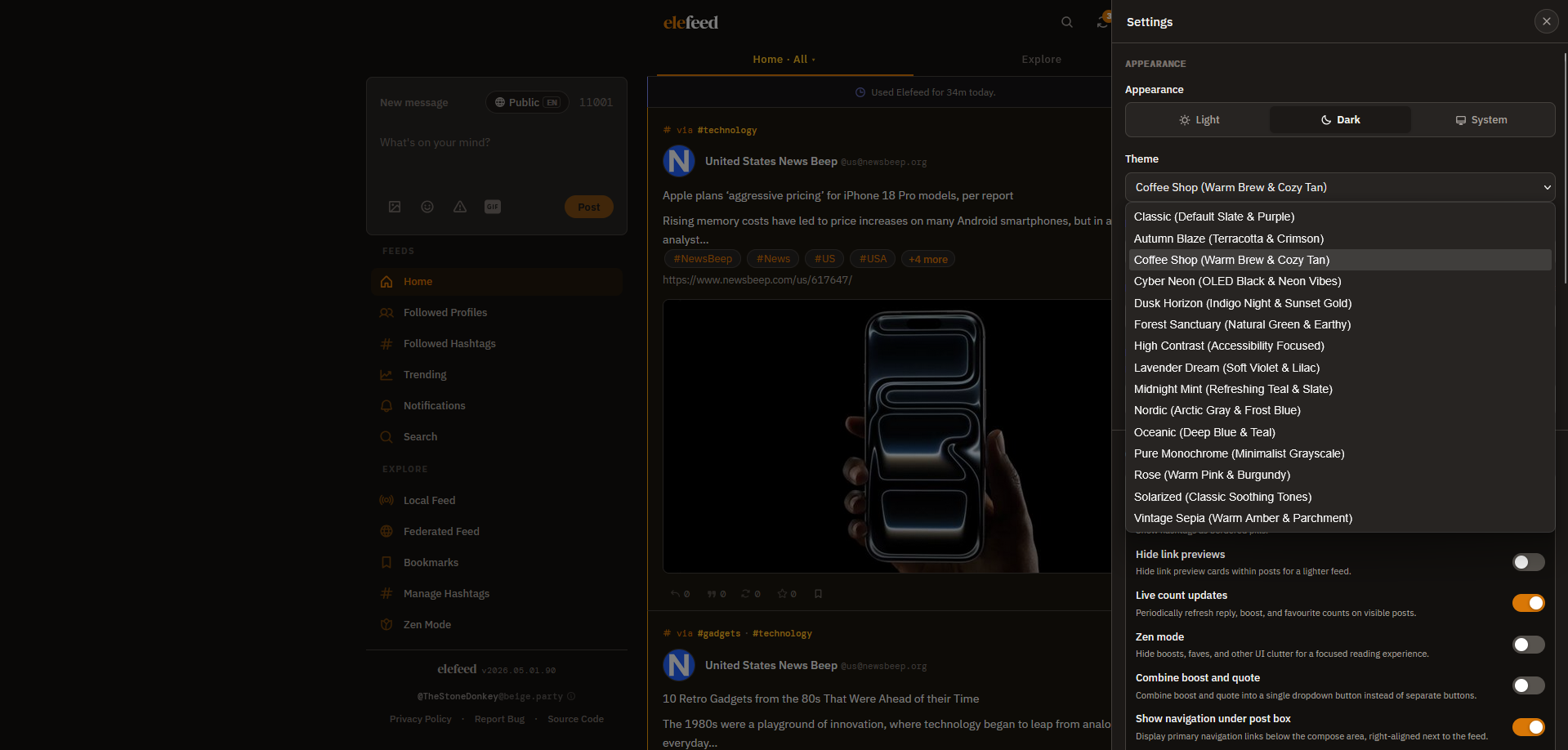Choose Cyber Neon theme option
This screenshot has width=1568, height=750.
coord(1340,281)
